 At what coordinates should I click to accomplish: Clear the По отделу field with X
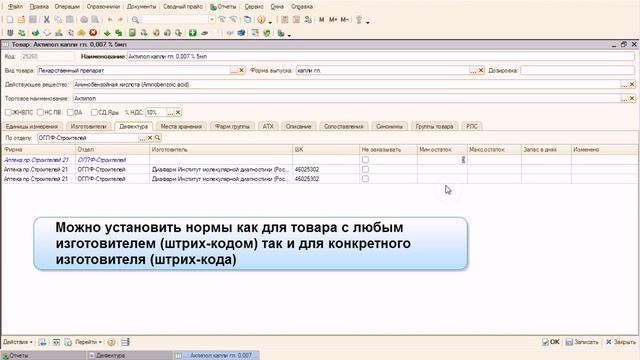click(150, 138)
